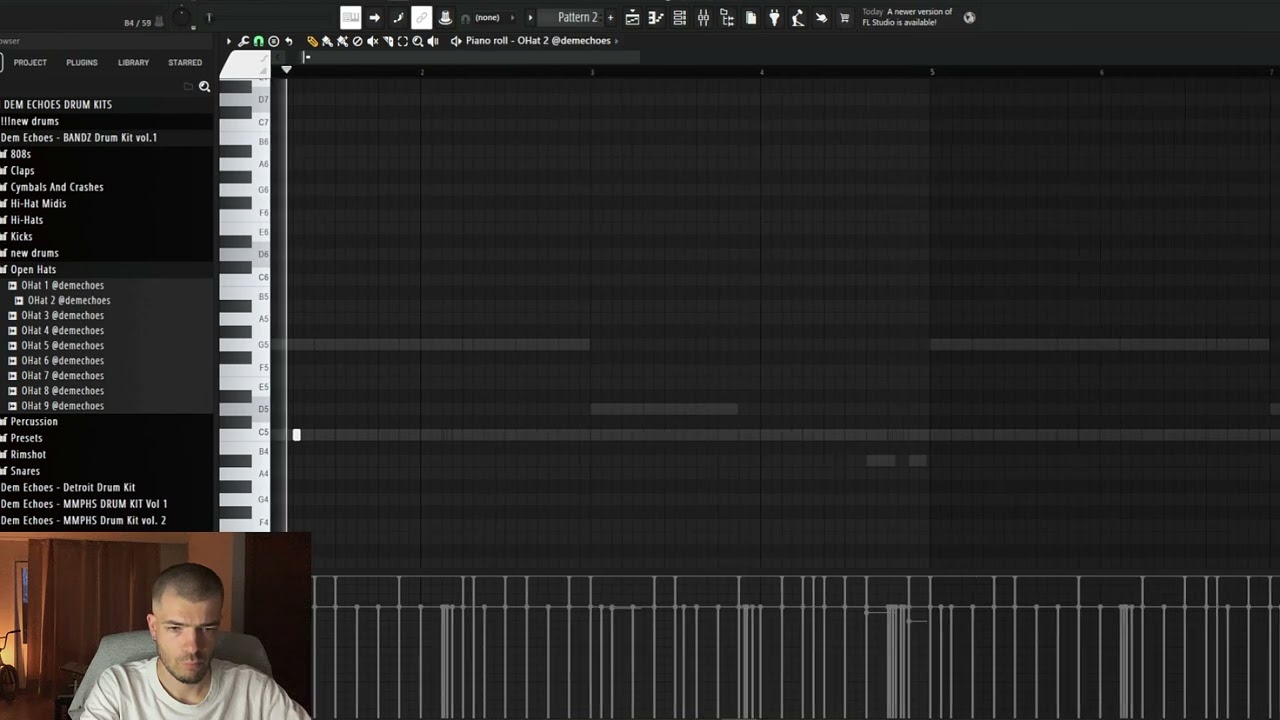Click the newer FL Studio version notice
This screenshot has width=1280, height=720.
tap(907, 17)
